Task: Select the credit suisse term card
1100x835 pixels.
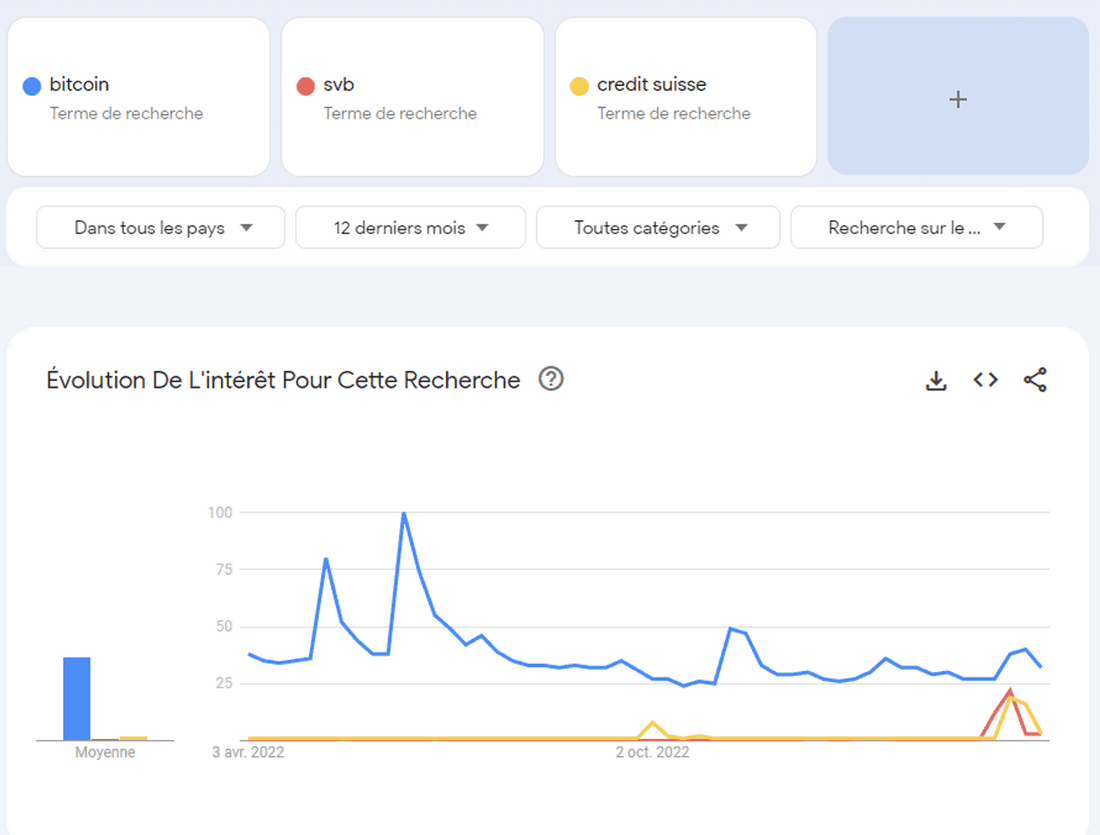Action: pos(686,97)
